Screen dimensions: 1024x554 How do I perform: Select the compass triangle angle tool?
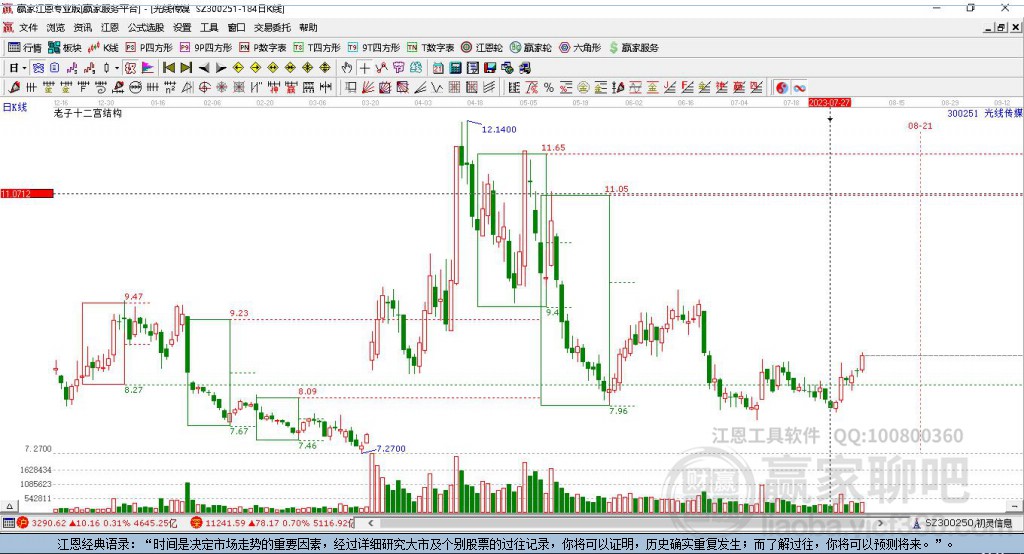click(187, 88)
